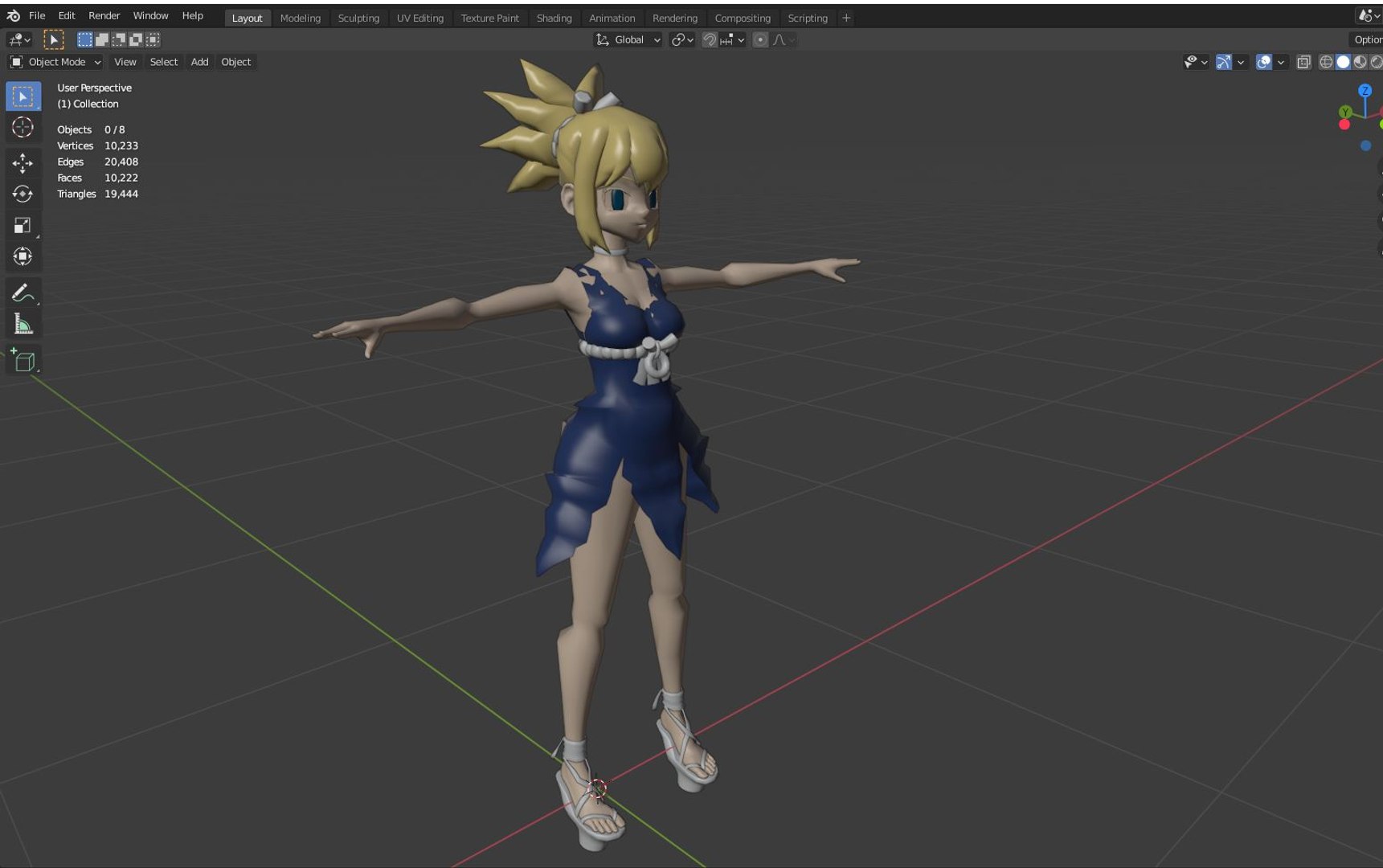Open the Edit menu
This screenshot has height=868, width=1383.
[67, 16]
